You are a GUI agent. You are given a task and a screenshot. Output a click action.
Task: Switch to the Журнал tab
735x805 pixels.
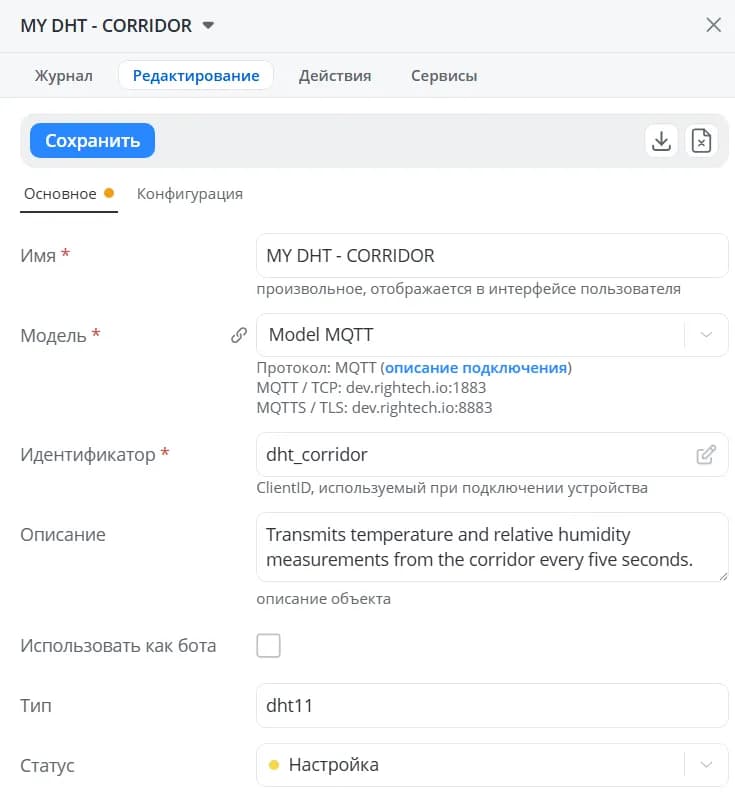(64, 75)
